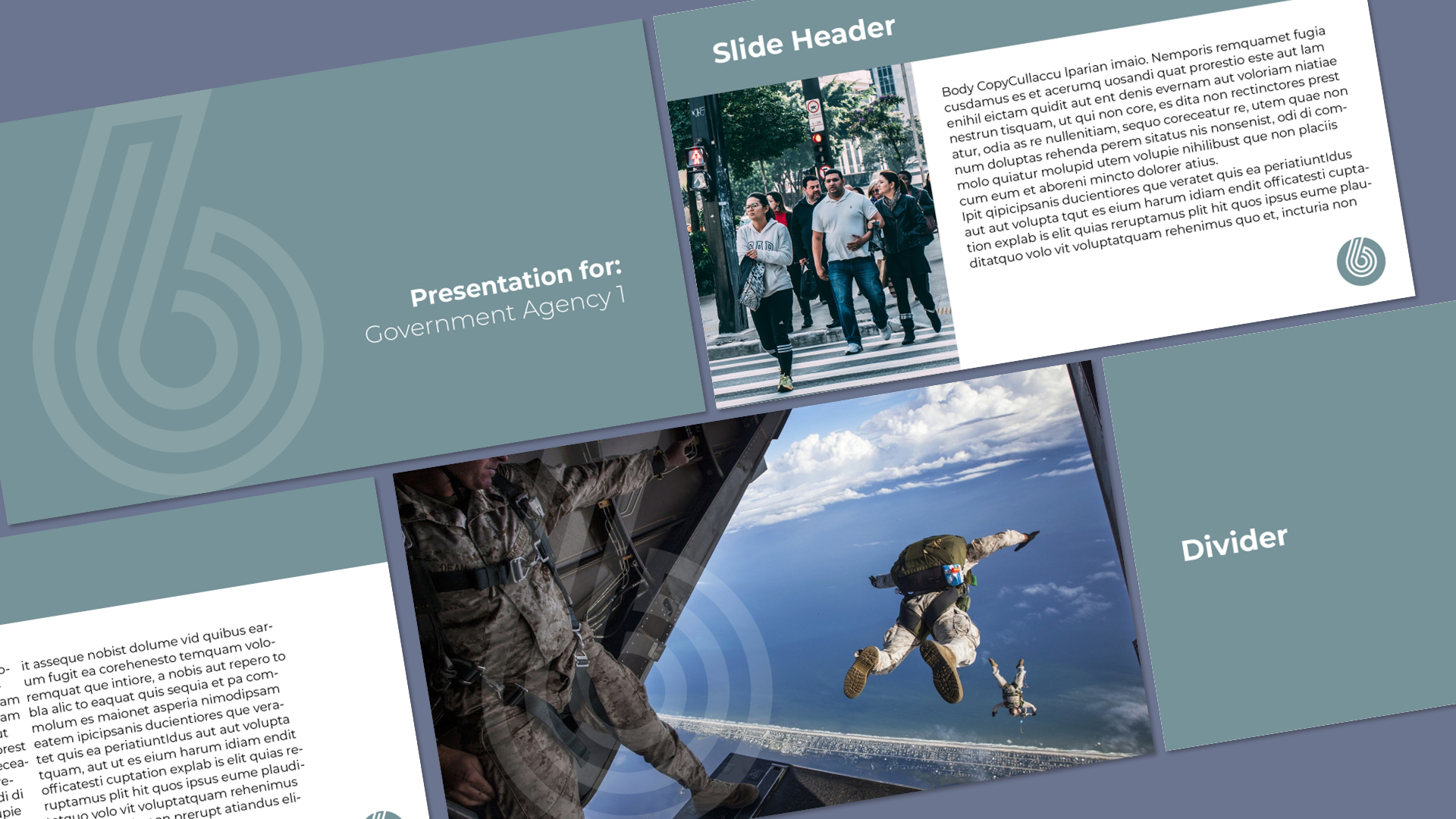Select the 'Slide Header' heading
1456x819 pixels.
click(804, 39)
